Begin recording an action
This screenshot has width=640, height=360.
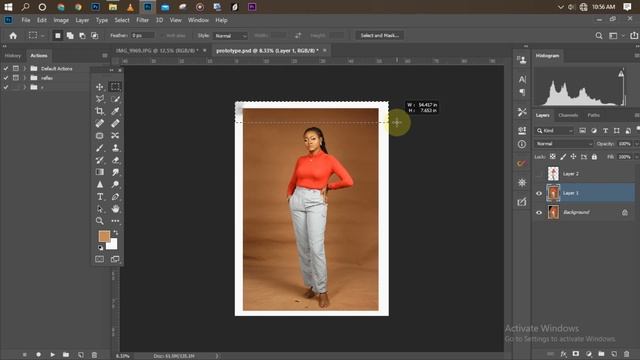point(38,355)
